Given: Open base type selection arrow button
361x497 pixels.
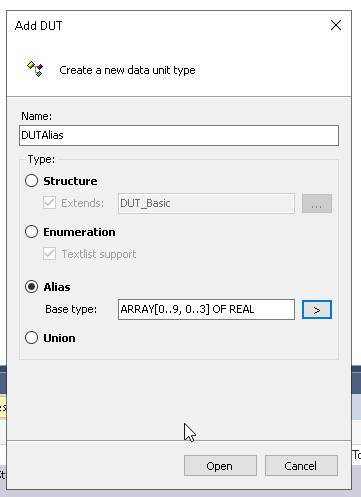Looking at the screenshot, I should pos(317,310).
